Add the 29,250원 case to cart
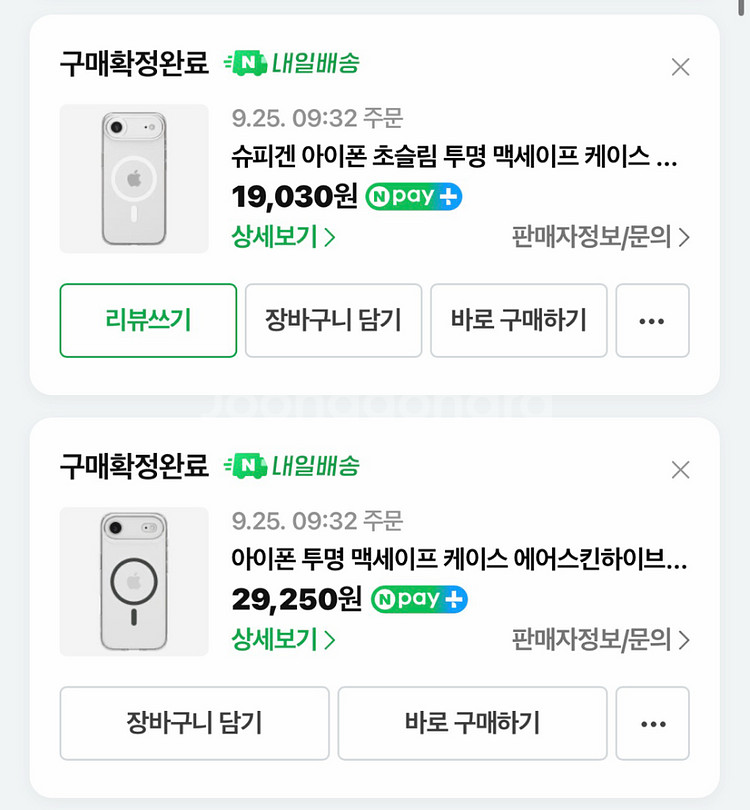 194,723
